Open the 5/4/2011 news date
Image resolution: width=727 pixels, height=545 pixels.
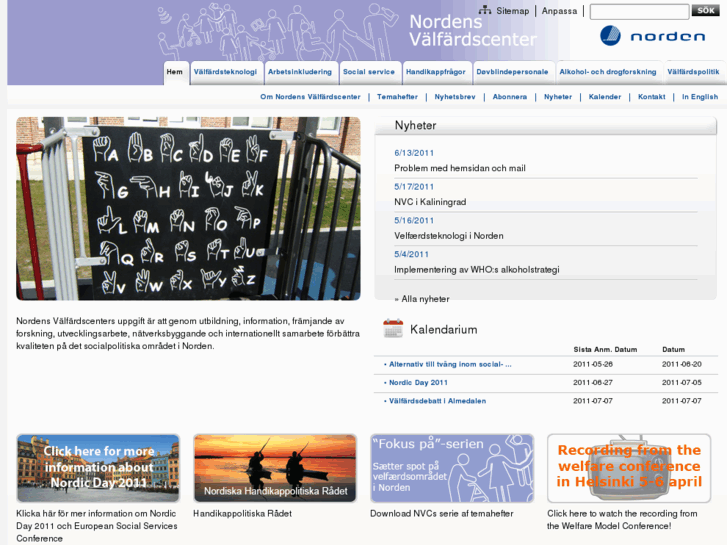coord(411,255)
